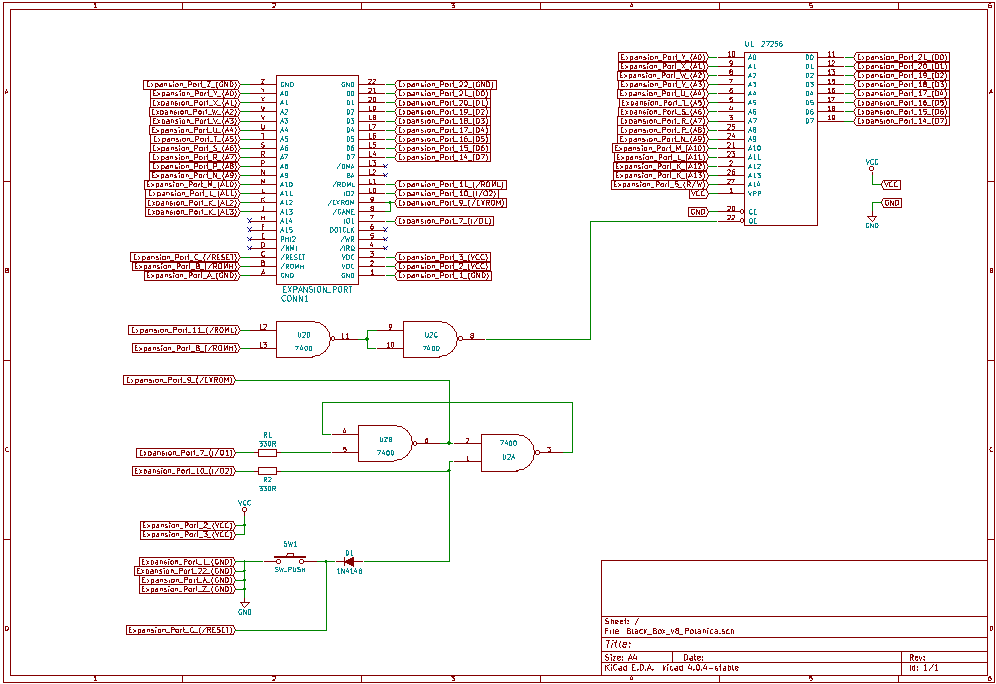Select the VCC power symbol right of U1

pyautogui.click(x=872, y=165)
